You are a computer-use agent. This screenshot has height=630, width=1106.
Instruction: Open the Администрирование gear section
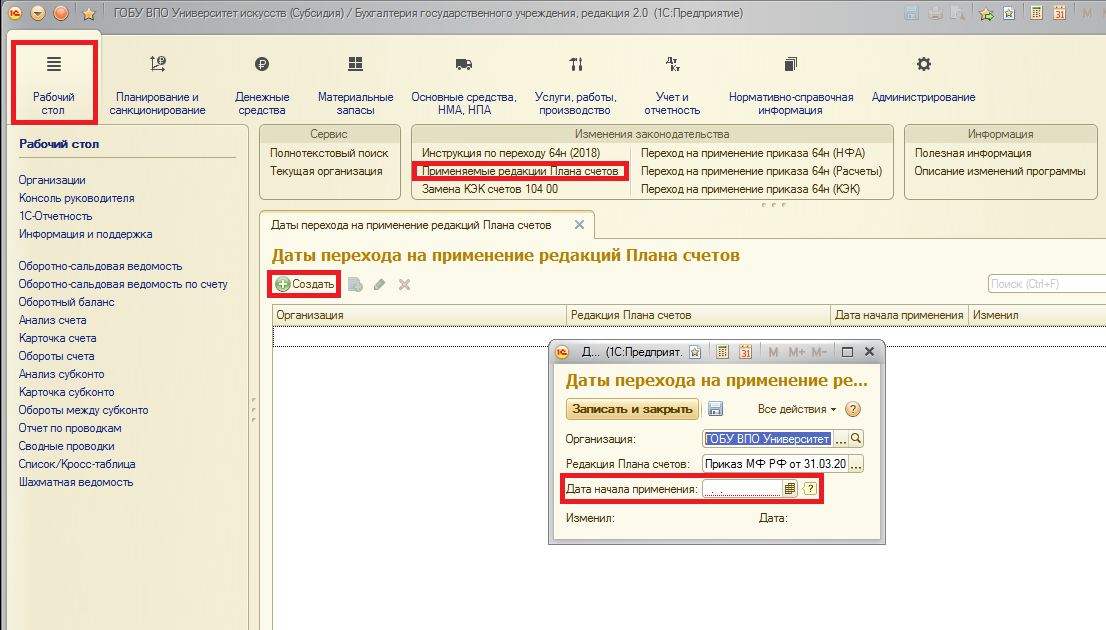click(x=923, y=78)
